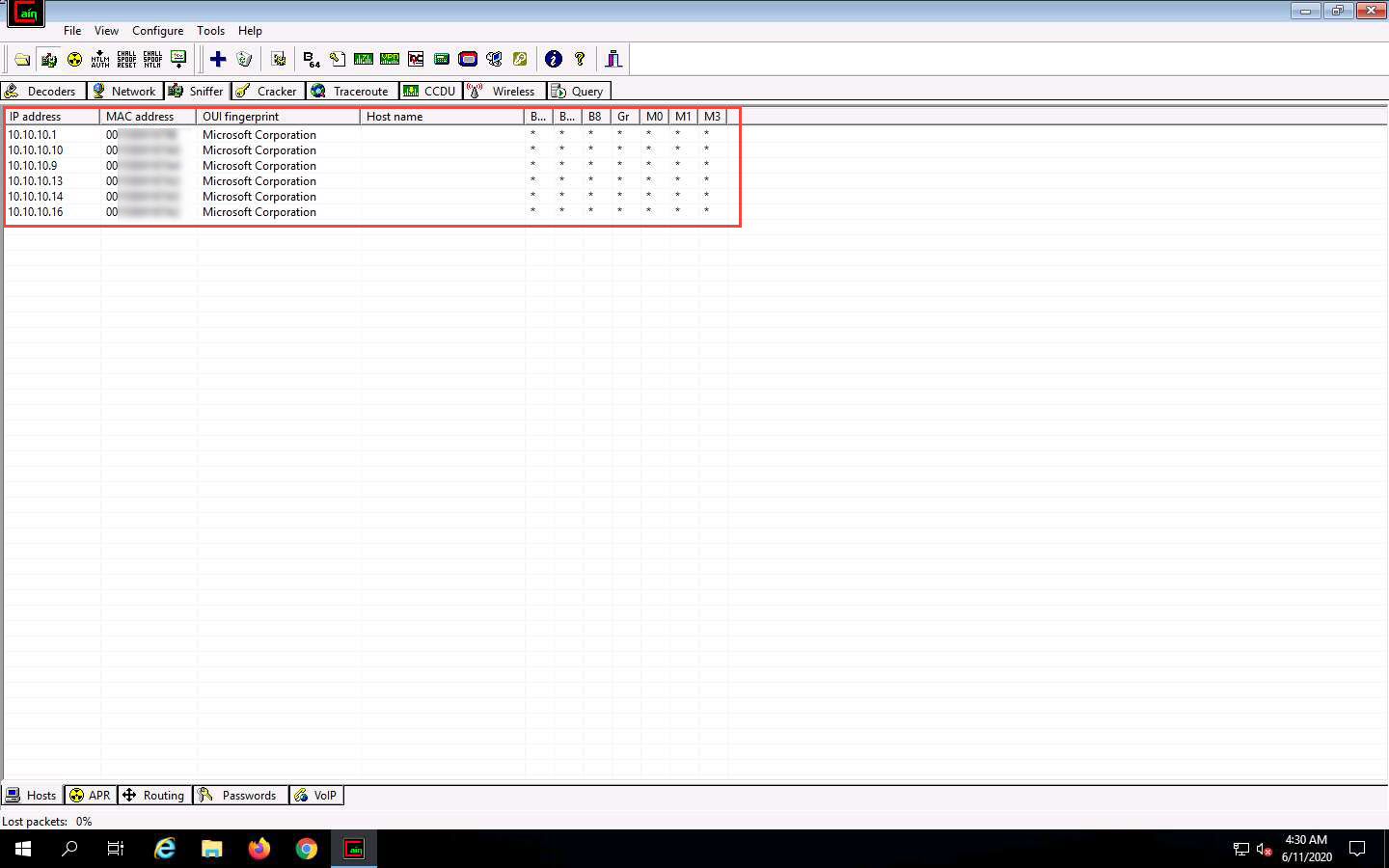Open the Base64 password decoder icon
The width and height of the screenshot is (1389, 868).
[x=312, y=59]
